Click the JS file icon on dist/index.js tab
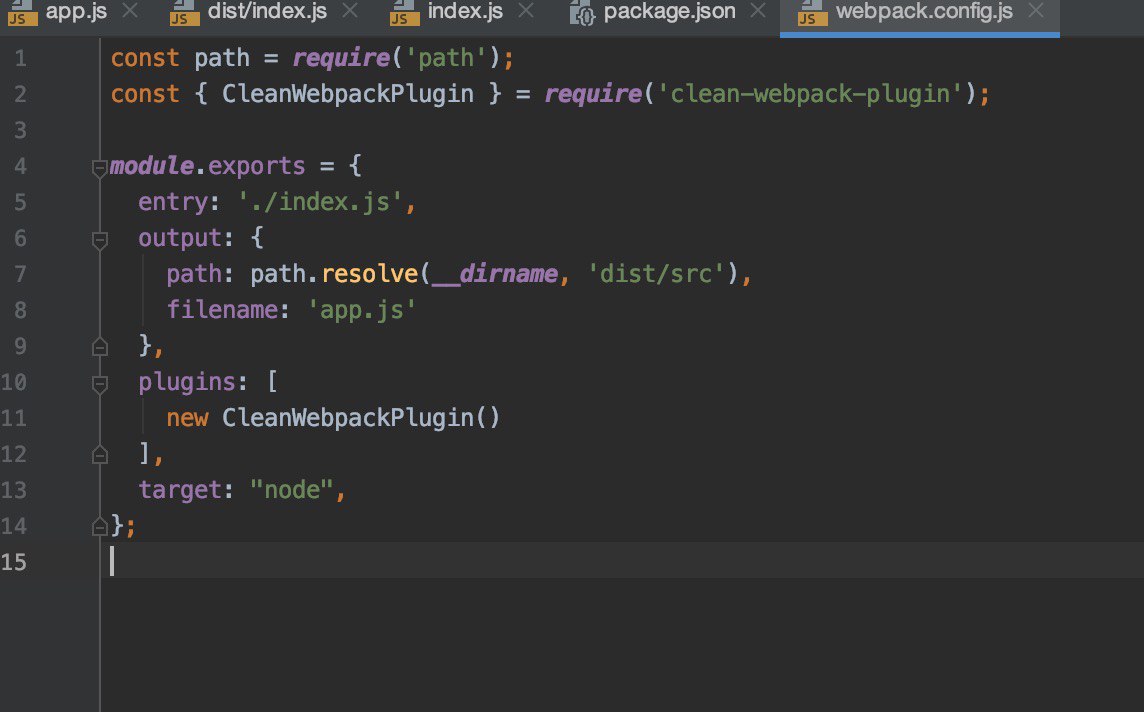The width and height of the screenshot is (1144, 712). (185, 13)
